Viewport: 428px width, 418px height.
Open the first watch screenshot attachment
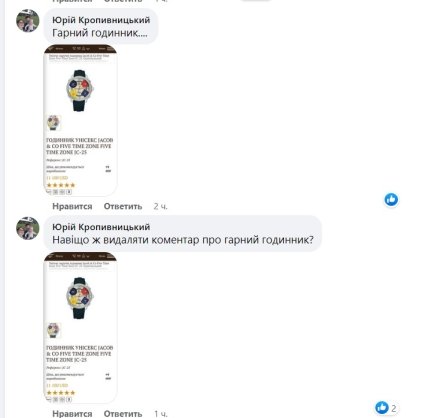click(80, 120)
